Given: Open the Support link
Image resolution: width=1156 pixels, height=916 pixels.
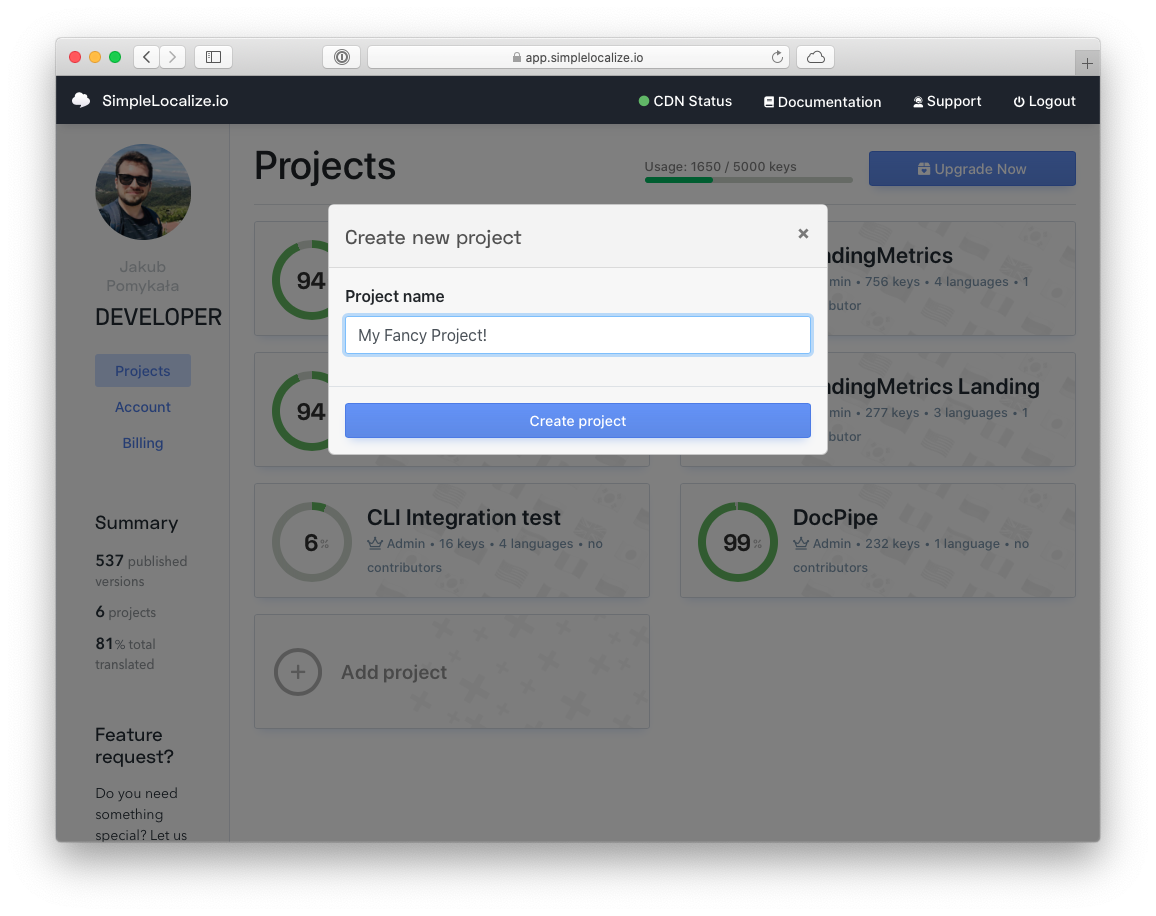Looking at the screenshot, I should click(947, 101).
